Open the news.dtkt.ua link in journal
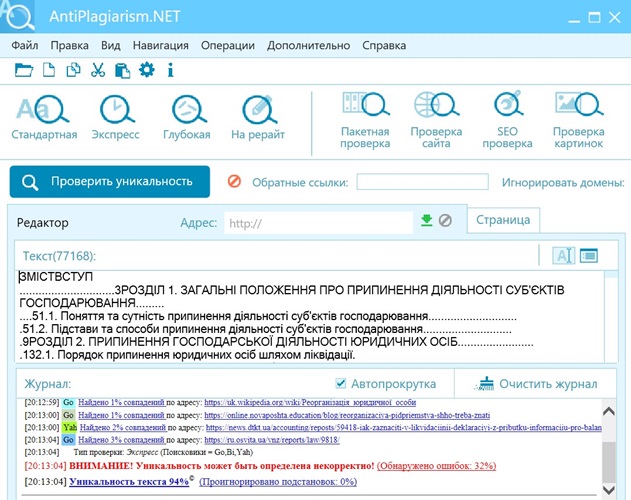The height and width of the screenshot is (500, 631). click(x=403, y=427)
